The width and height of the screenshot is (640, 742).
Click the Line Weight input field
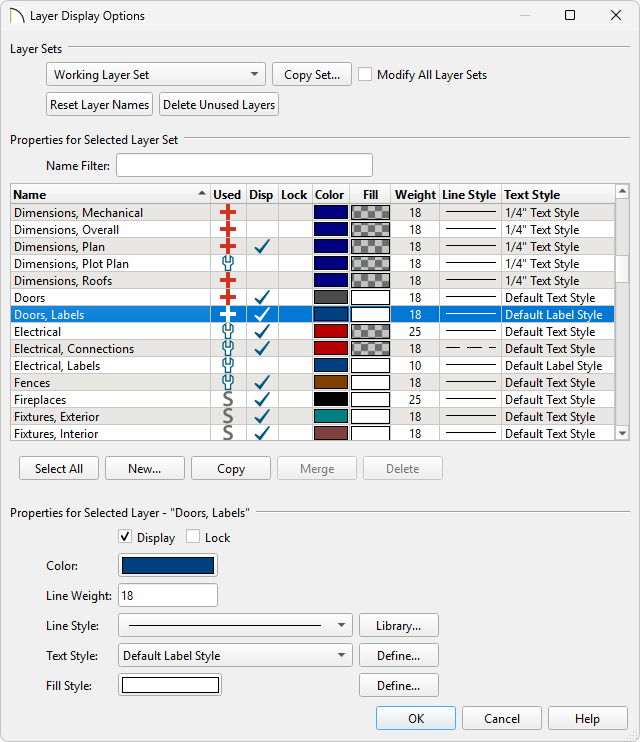tap(168, 595)
